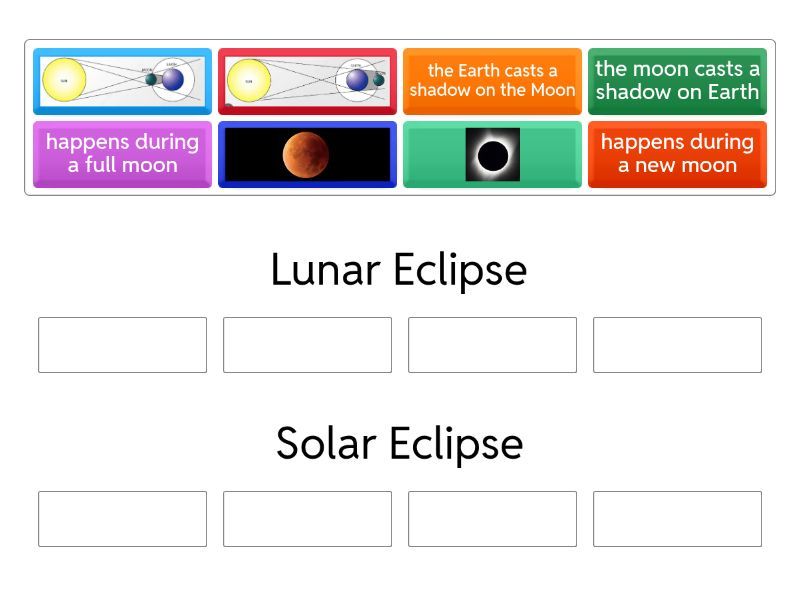Click the first empty slot under Lunar Eclipse
800x600 pixels.
(122, 345)
